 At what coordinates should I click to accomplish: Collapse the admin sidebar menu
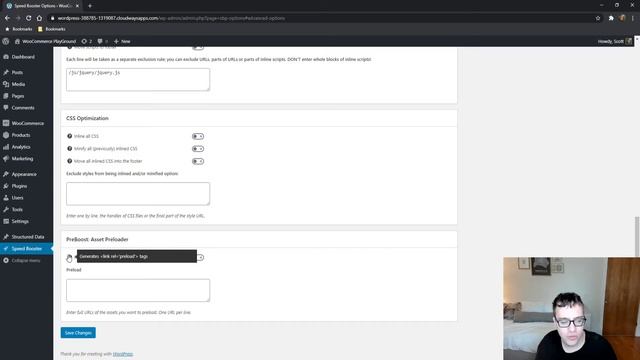[x=27, y=260]
